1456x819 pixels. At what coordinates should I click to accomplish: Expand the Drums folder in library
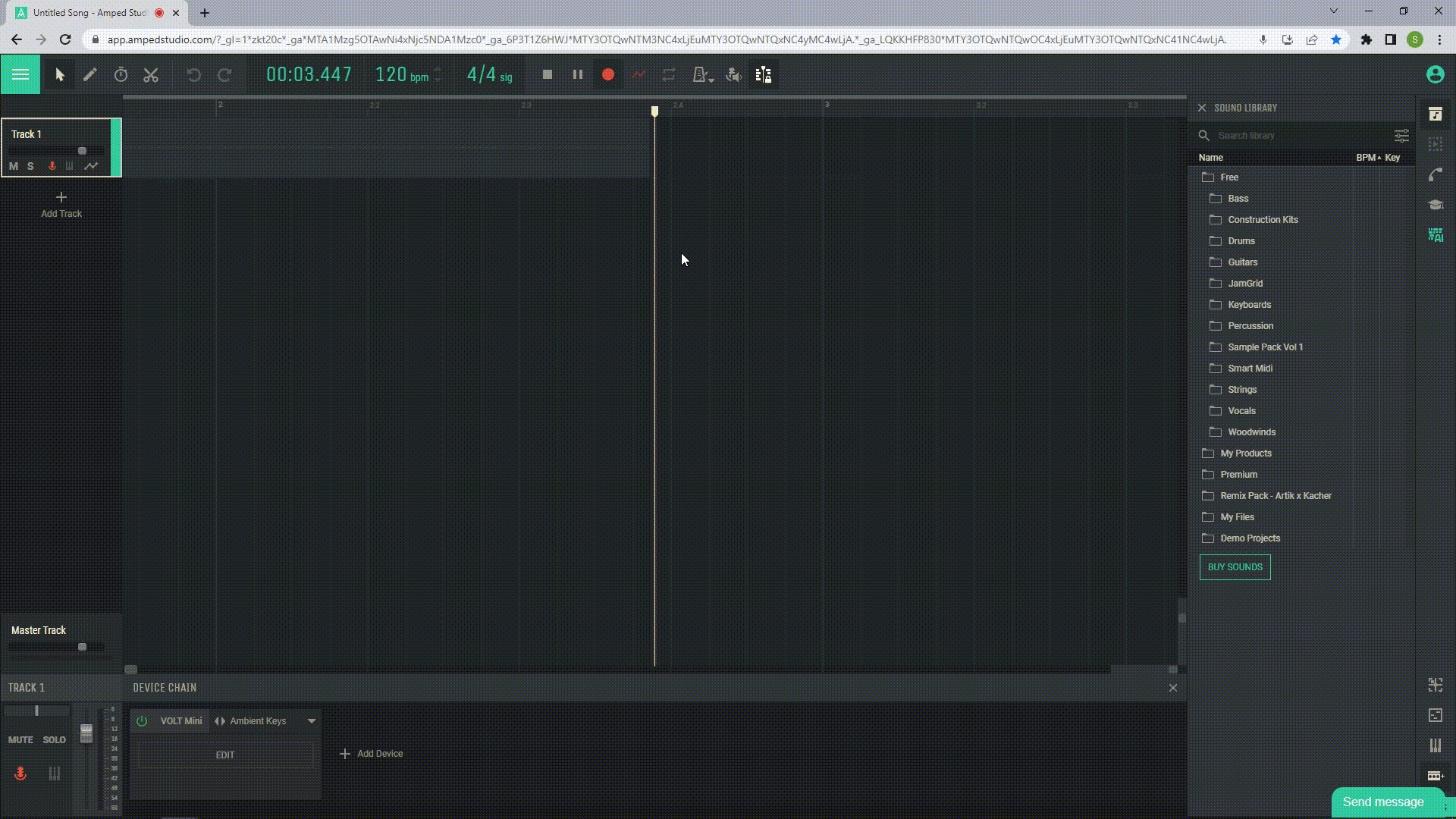[x=1241, y=241]
